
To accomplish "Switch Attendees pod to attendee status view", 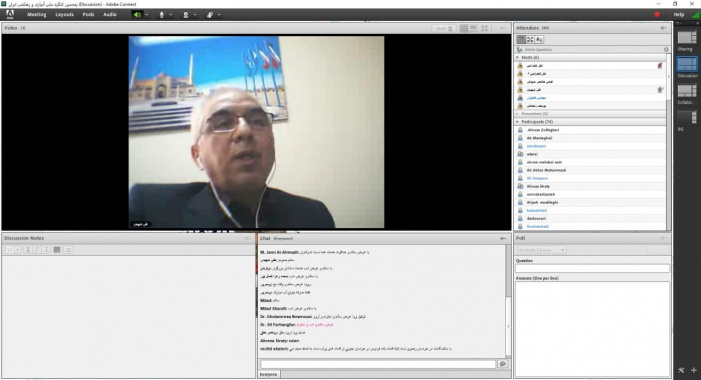I will [539, 39].
